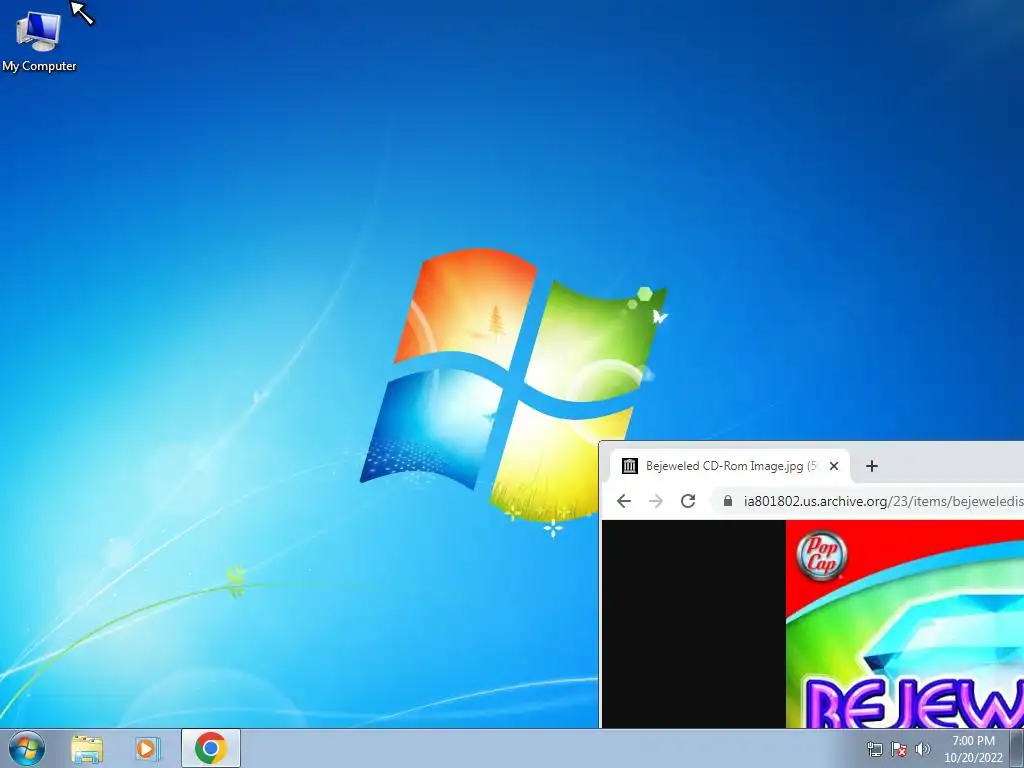Reload the page in Chrome

(x=688, y=501)
